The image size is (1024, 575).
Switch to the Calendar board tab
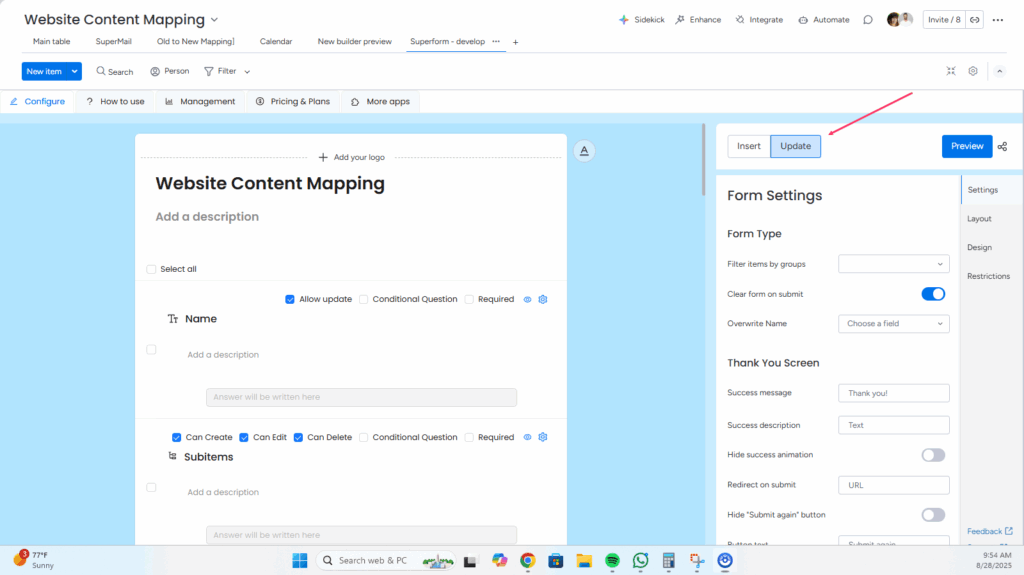point(276,41)
